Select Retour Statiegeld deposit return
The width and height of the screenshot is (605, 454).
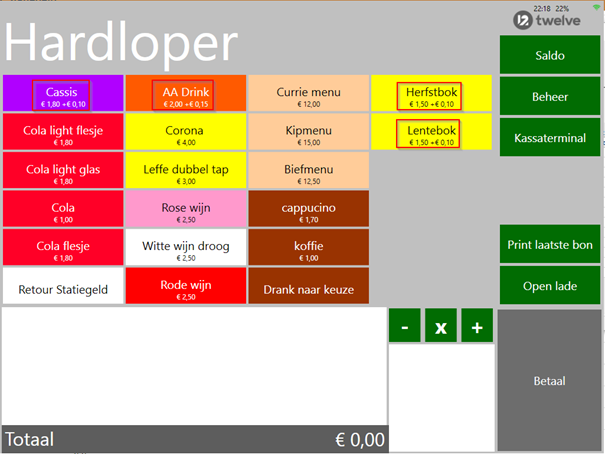(x=62, y=288)
